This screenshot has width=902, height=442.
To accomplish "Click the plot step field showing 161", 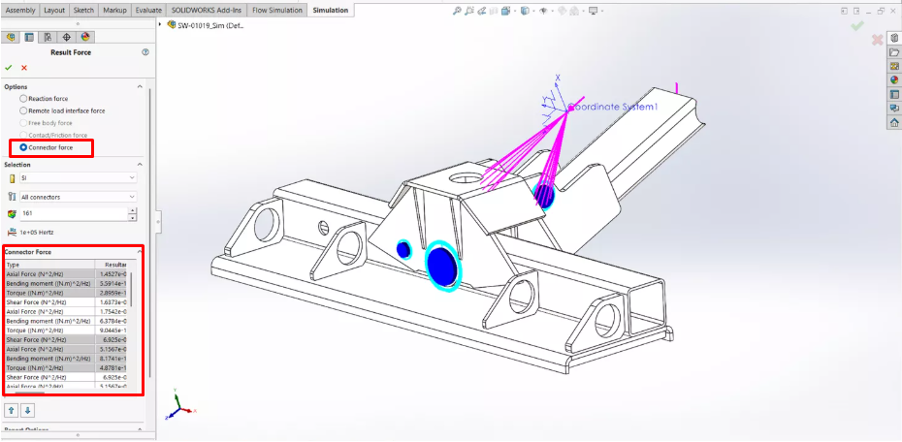I will click(74, 214).
